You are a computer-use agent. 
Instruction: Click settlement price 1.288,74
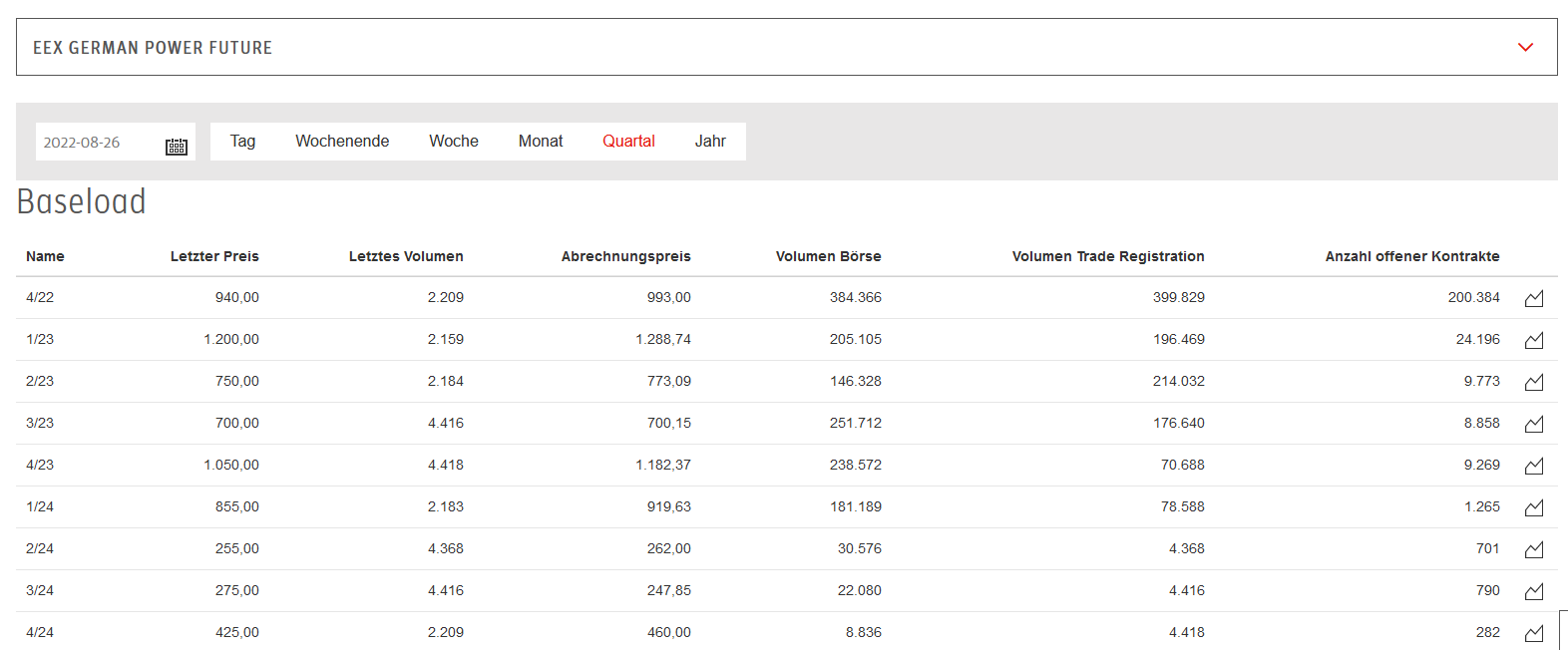click(x=663, y=339)
